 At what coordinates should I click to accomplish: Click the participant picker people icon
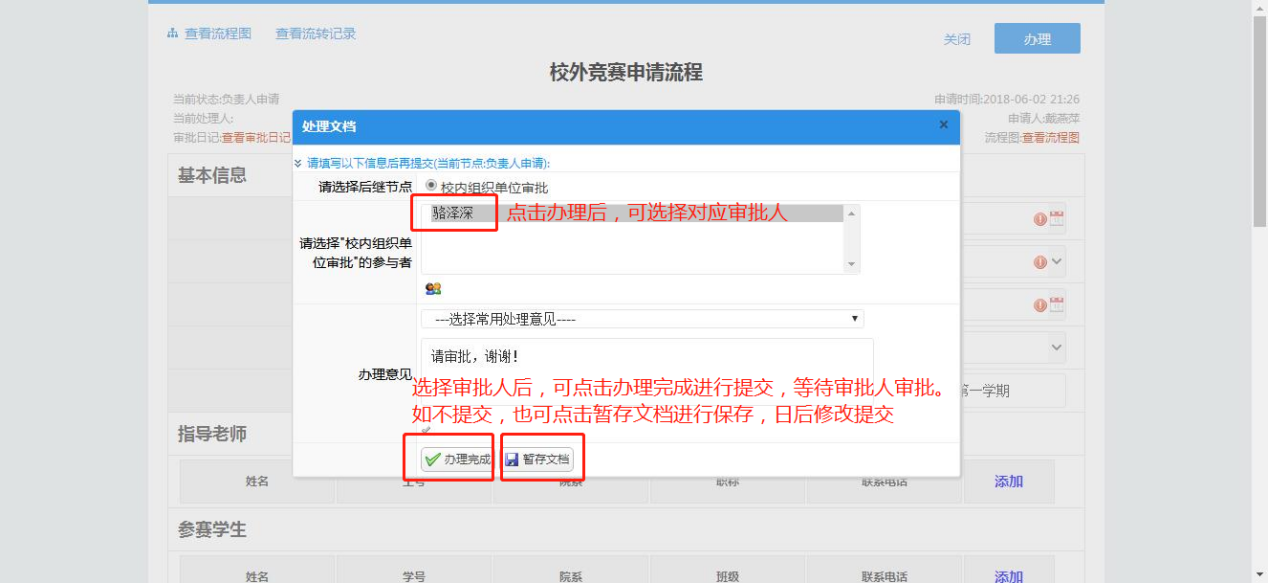click(x=433, y=289)
